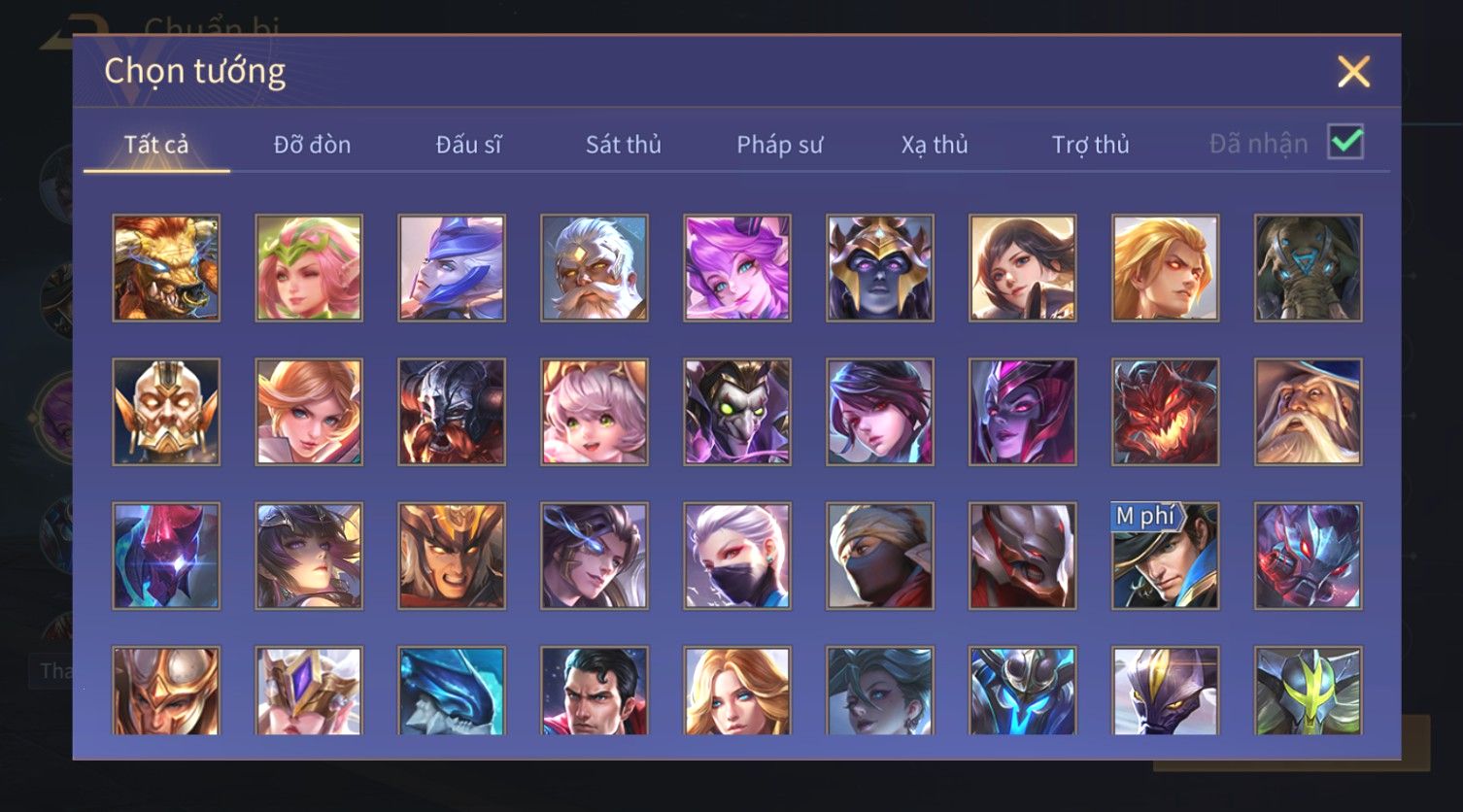Switch to the Đỡ đòn tab
1463x812 pixels.
312,145
